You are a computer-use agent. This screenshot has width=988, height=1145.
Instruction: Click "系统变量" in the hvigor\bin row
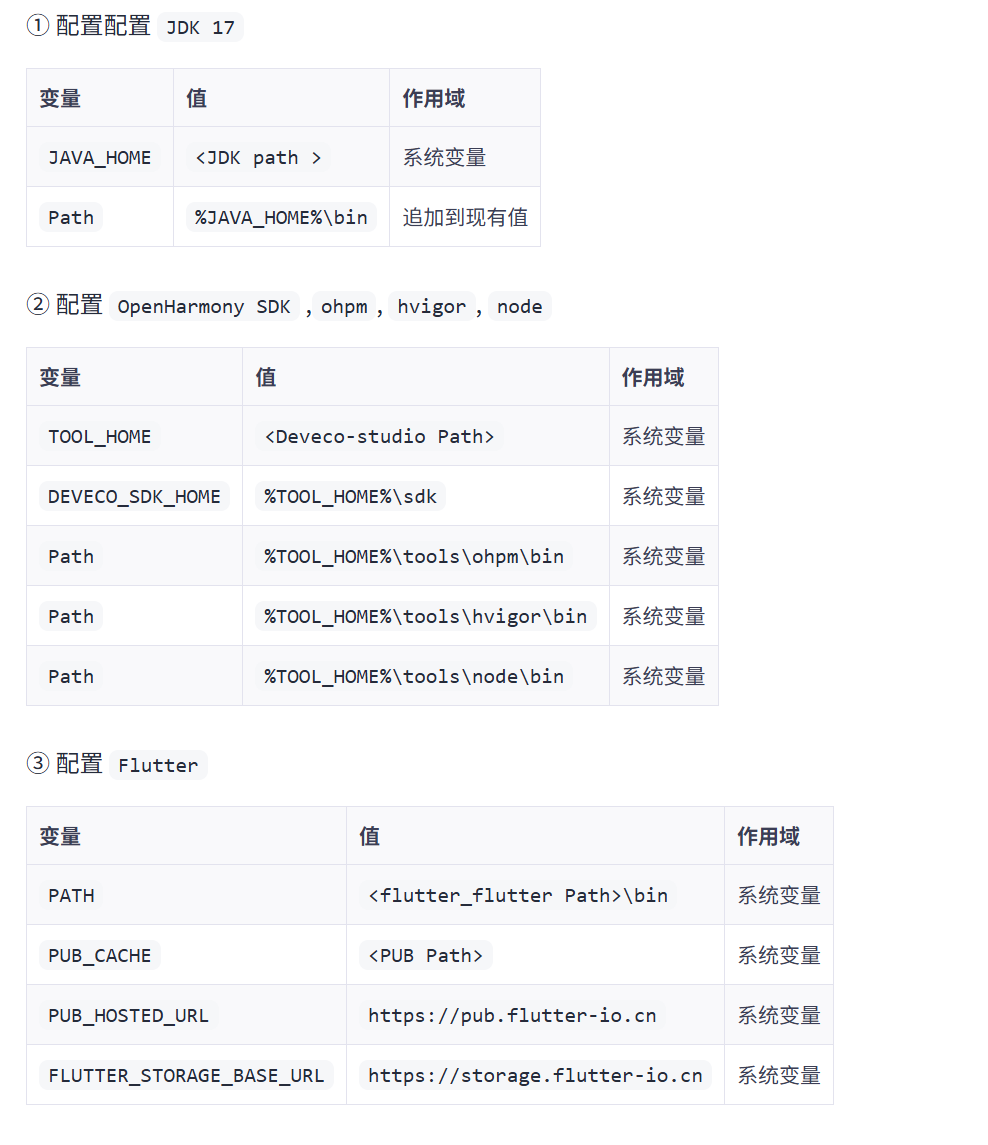pyautogui.click(x=663, y=616)
